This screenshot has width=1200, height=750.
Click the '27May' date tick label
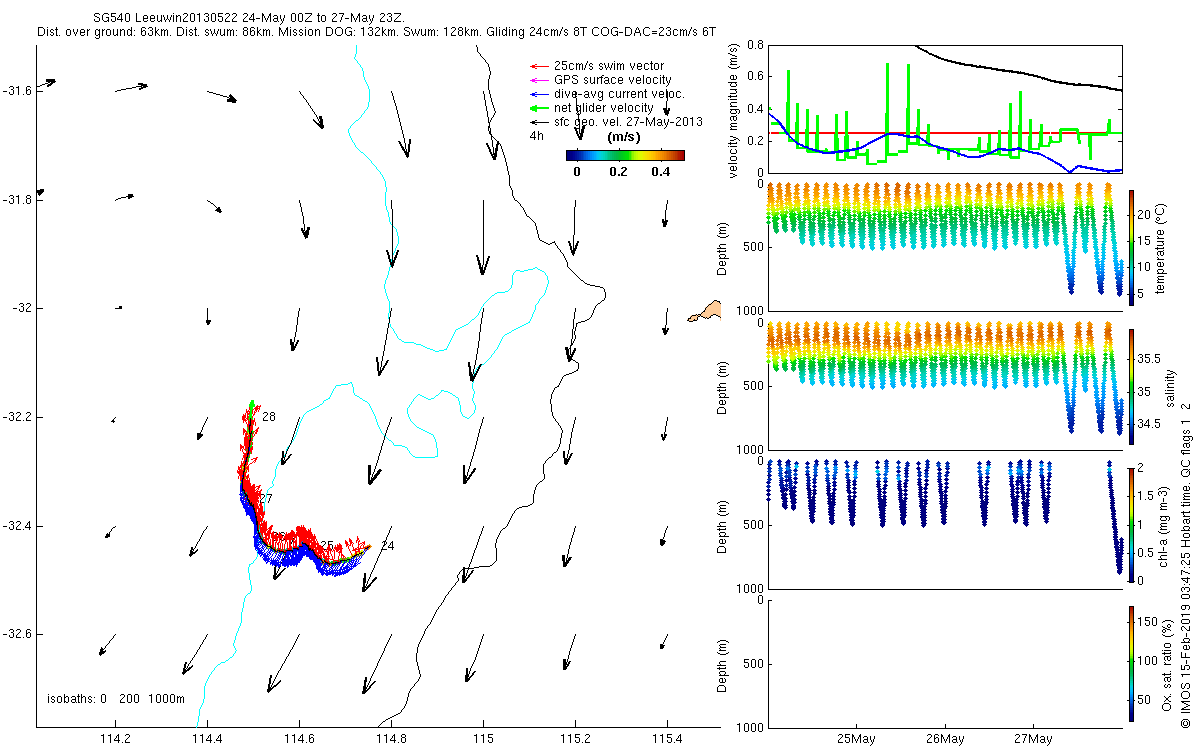1032,740
